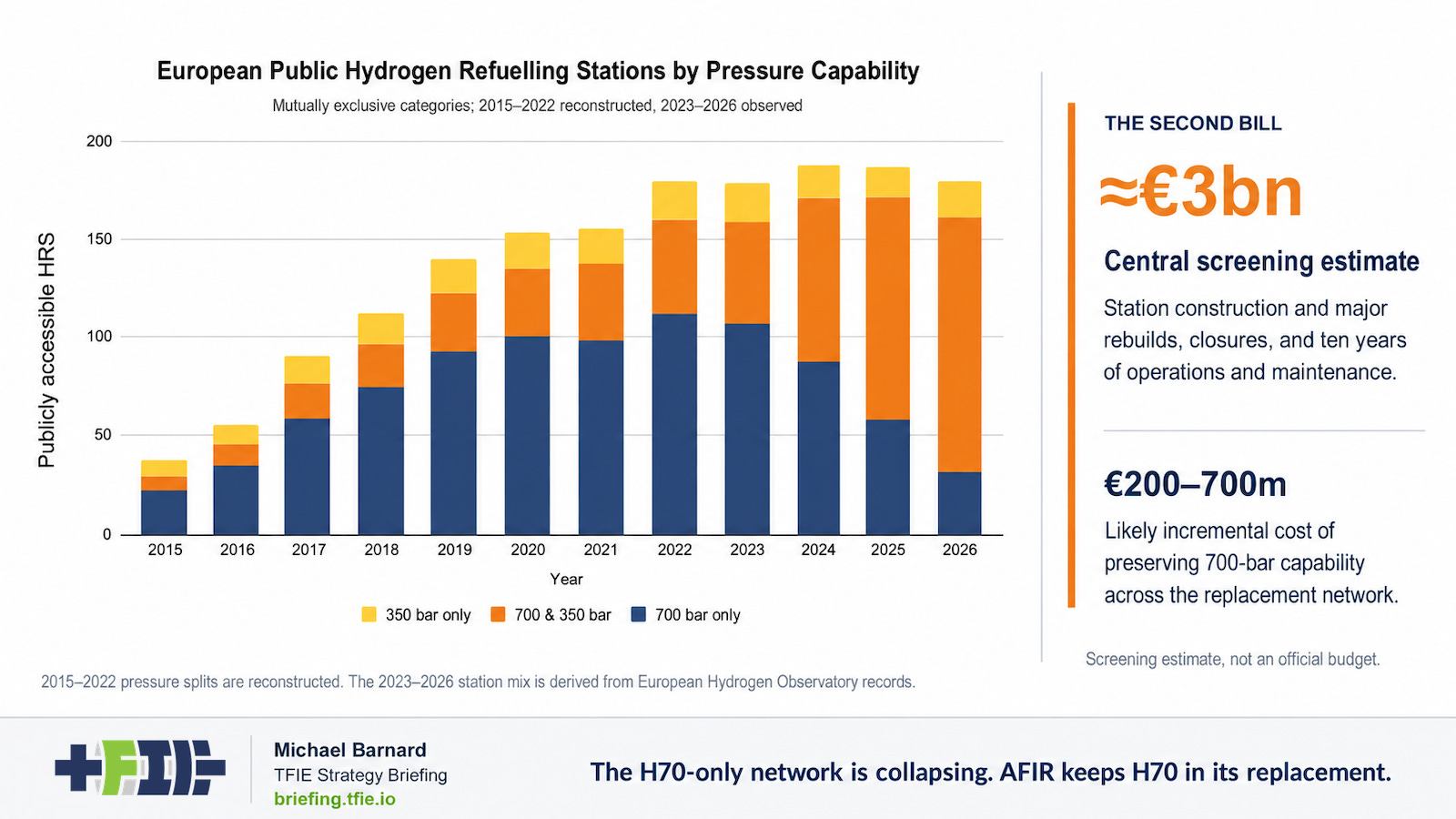The width and height of the screenshot is (1456, 819).
Task: Click the blue segment of the 2026 bar
Action: pos(959,503)
